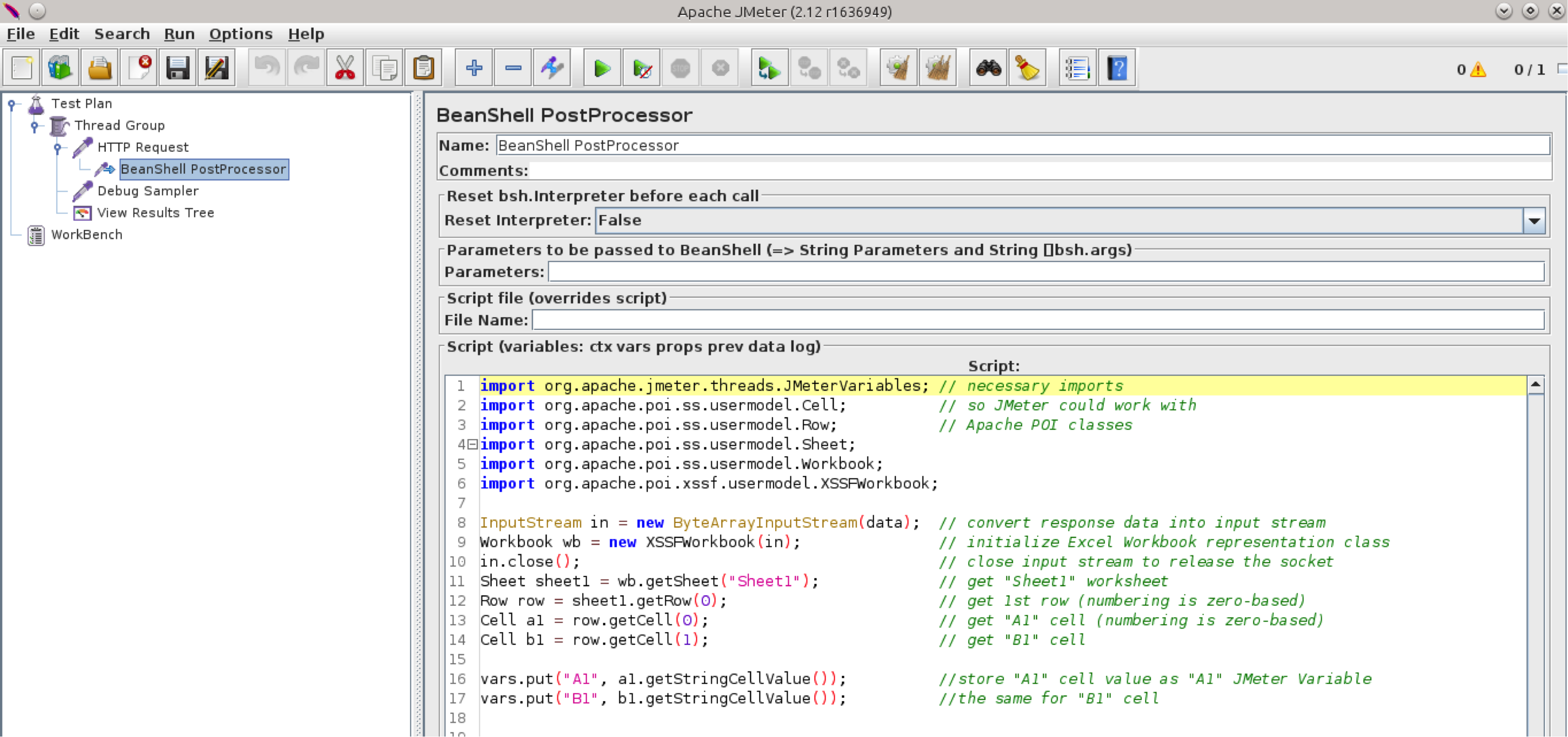Open the Edit menu
Viewport: 1568px width, 737px height.
click(x=64, y=34)
